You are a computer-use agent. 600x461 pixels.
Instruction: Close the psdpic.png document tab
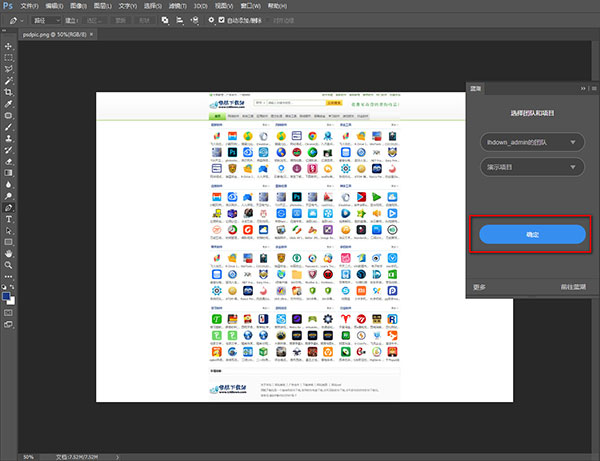coord(91,34)
